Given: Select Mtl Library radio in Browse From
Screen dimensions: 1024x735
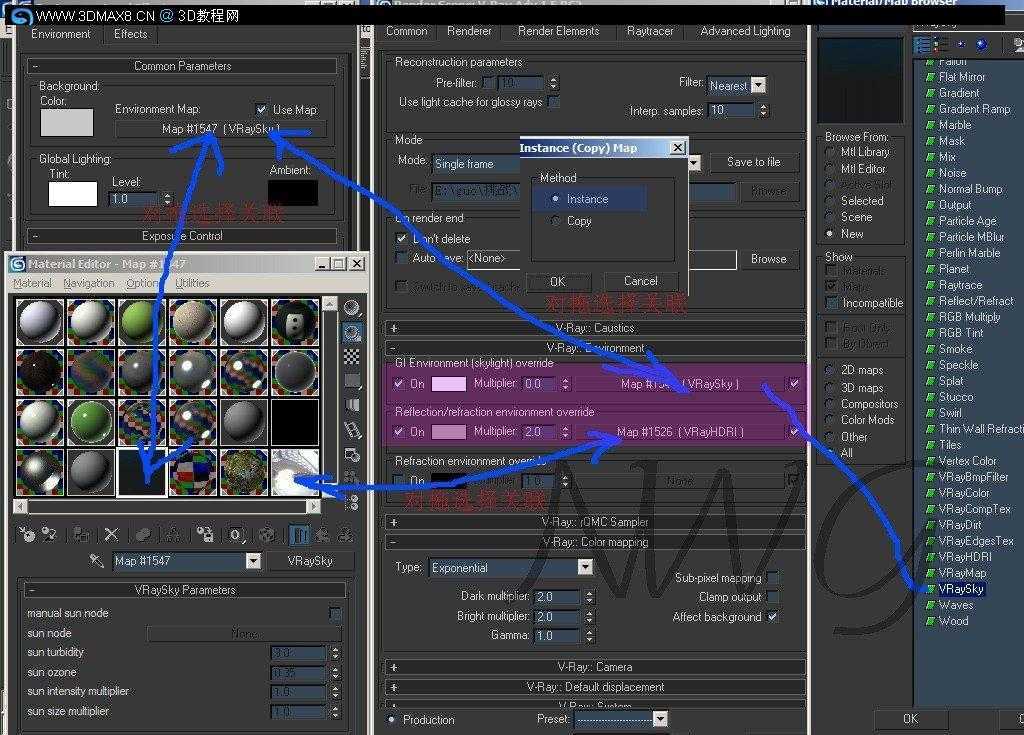Looking at the screenshot, I should (x=829, y=152).
